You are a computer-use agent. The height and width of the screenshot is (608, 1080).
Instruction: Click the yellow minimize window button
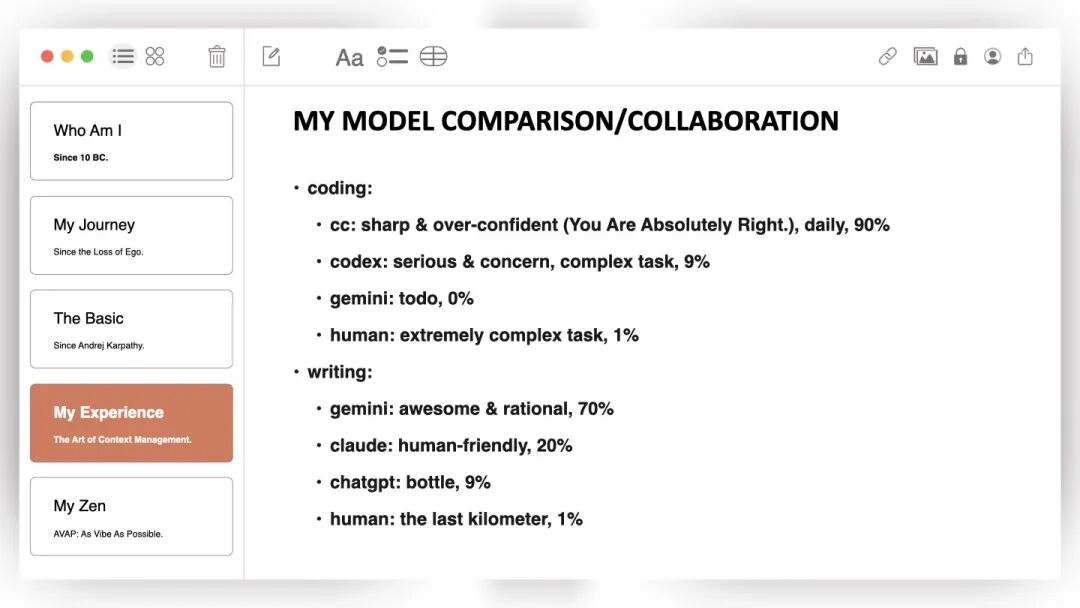tap(68, 56)
